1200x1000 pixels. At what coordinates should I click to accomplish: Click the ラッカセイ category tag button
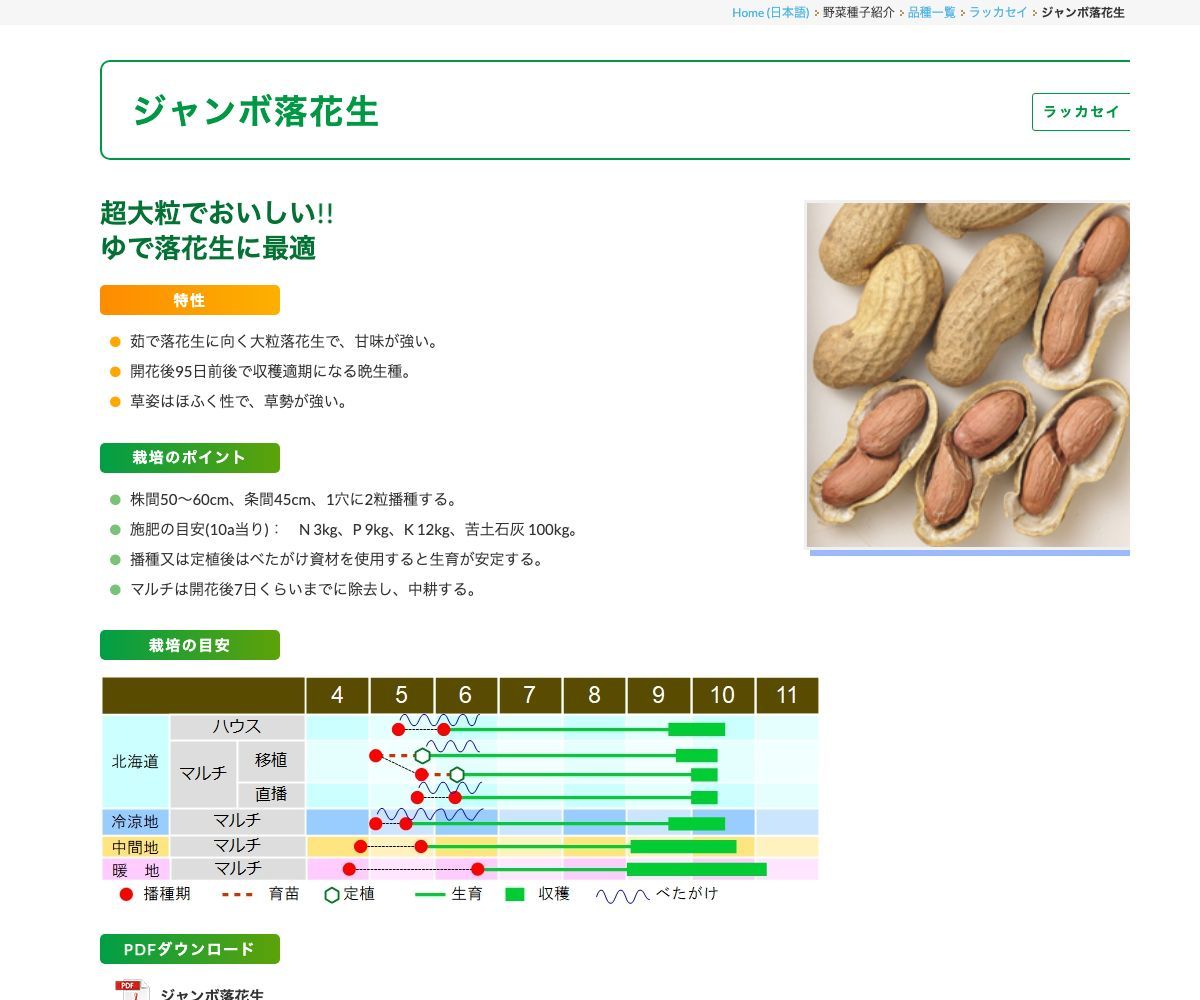[1081, 112]
